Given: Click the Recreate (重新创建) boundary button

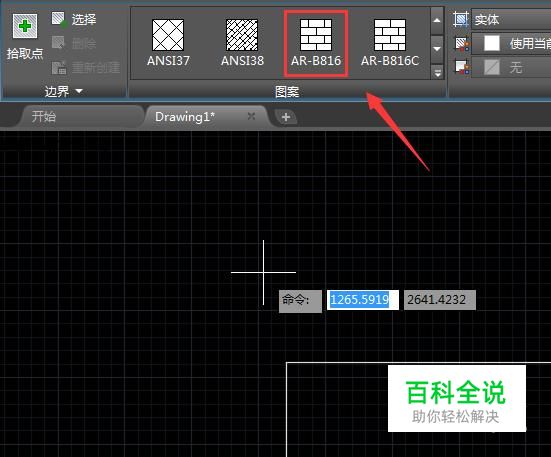Looking at the screenshot, I should (85, 67).
